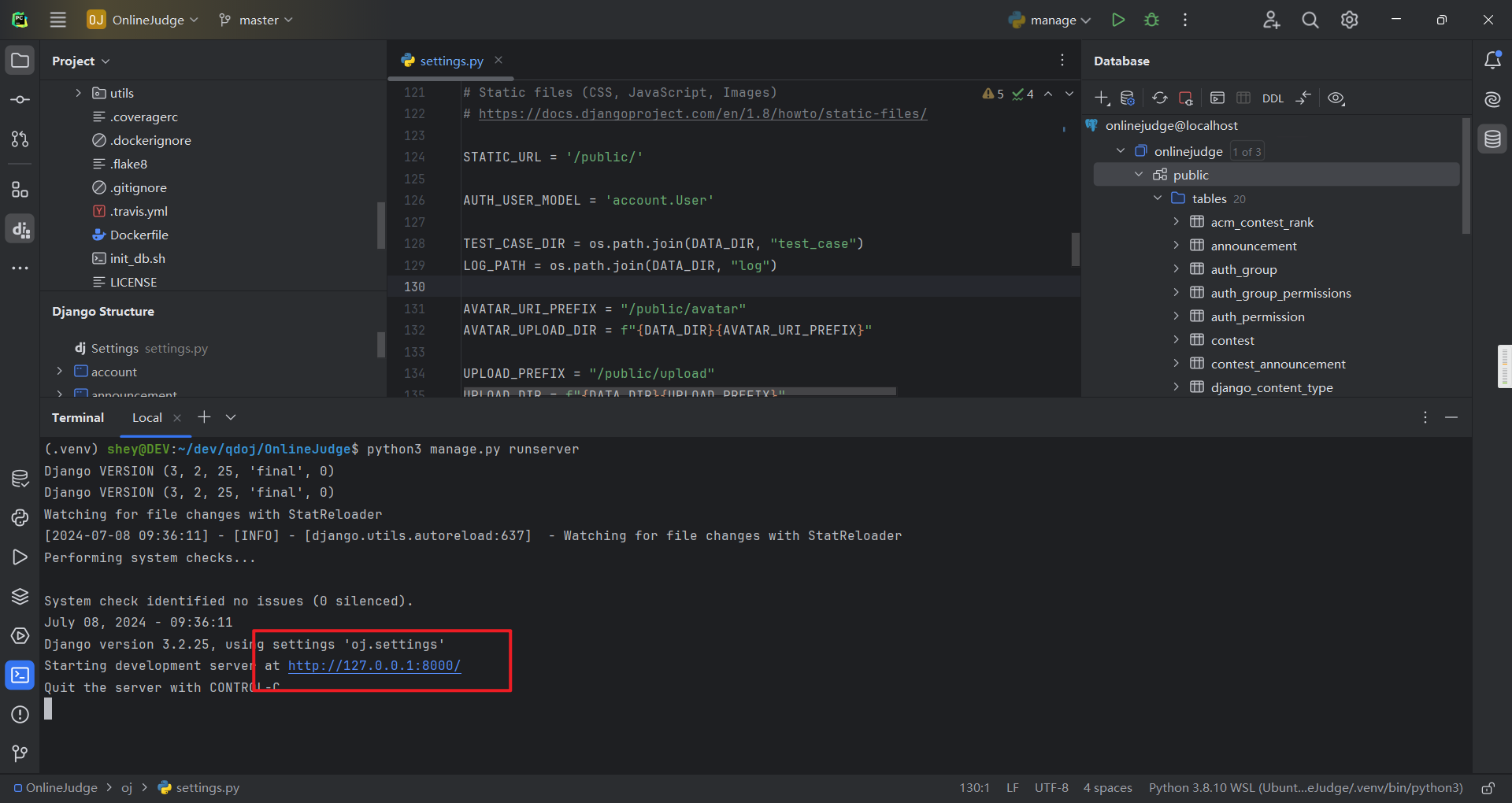
Task: Open the Project tool window icon
Action: pyautogui.click(x=20, y=61)
